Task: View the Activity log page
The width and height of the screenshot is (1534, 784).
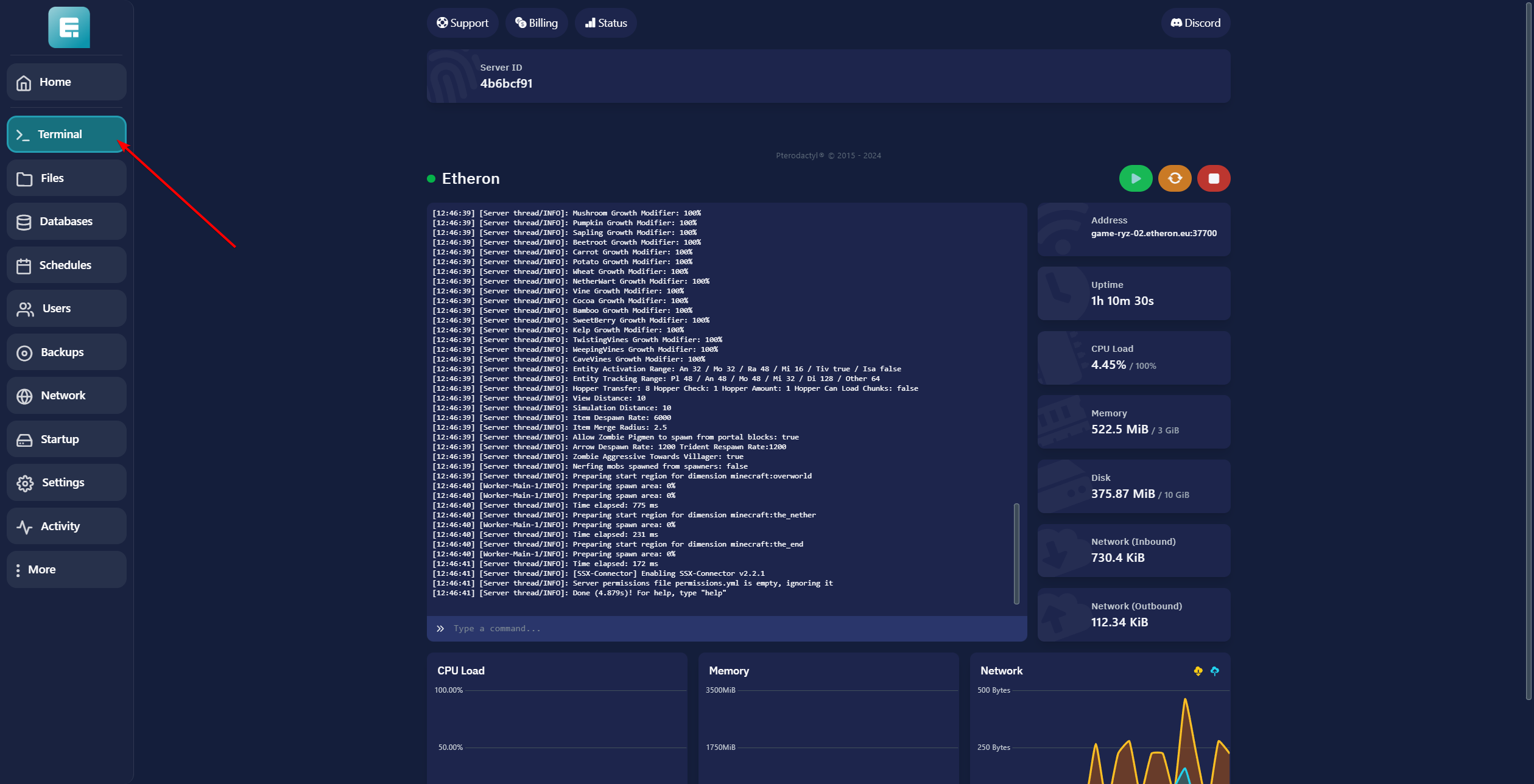Action: 66,526
